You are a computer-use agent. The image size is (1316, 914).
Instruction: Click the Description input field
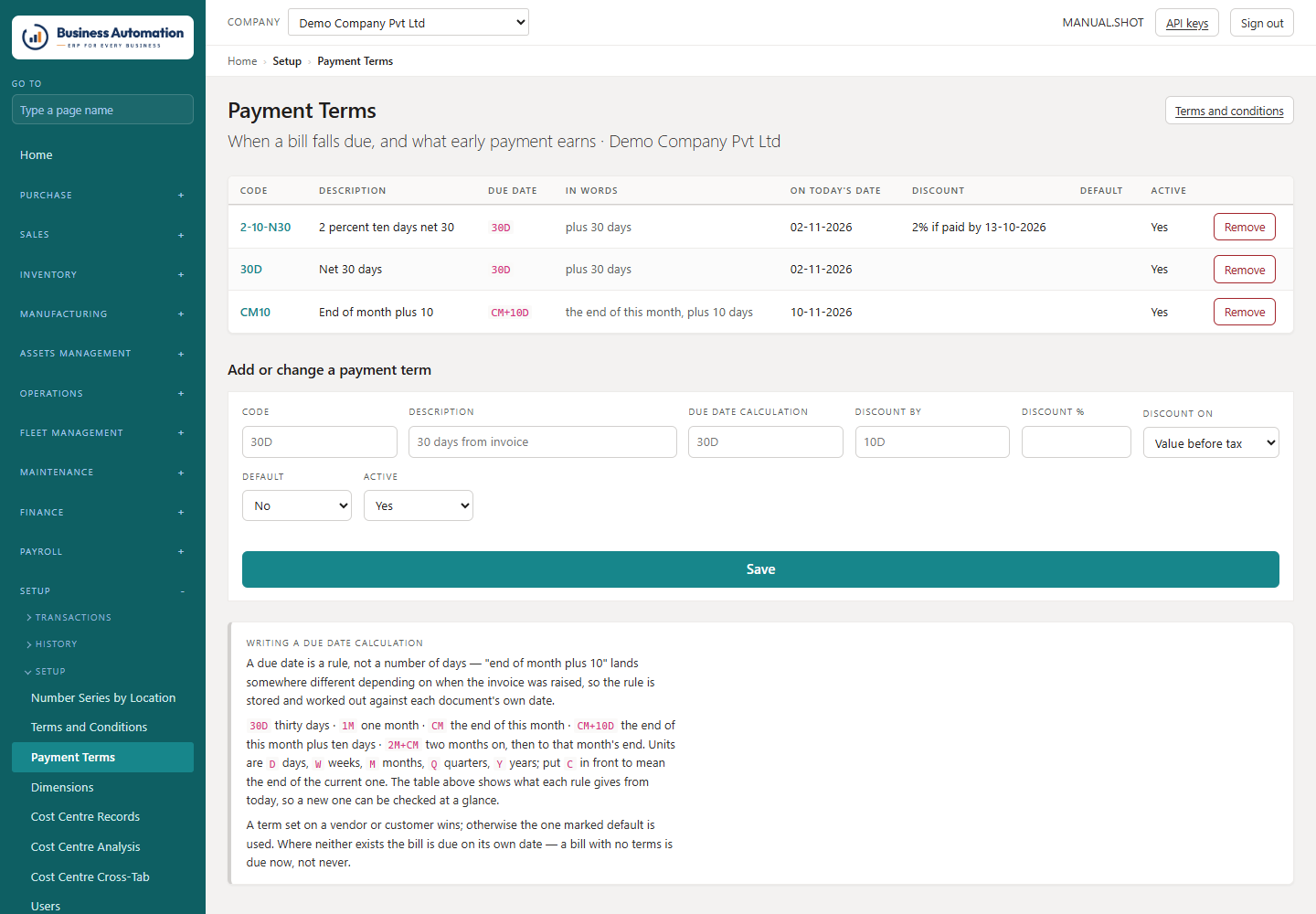(x=543, y=441)
